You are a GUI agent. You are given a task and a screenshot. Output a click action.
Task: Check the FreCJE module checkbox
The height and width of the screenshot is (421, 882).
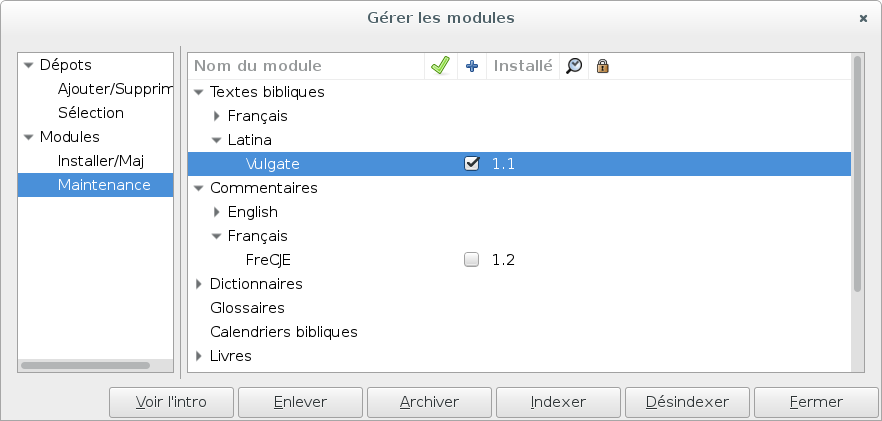tap(471, 259)
